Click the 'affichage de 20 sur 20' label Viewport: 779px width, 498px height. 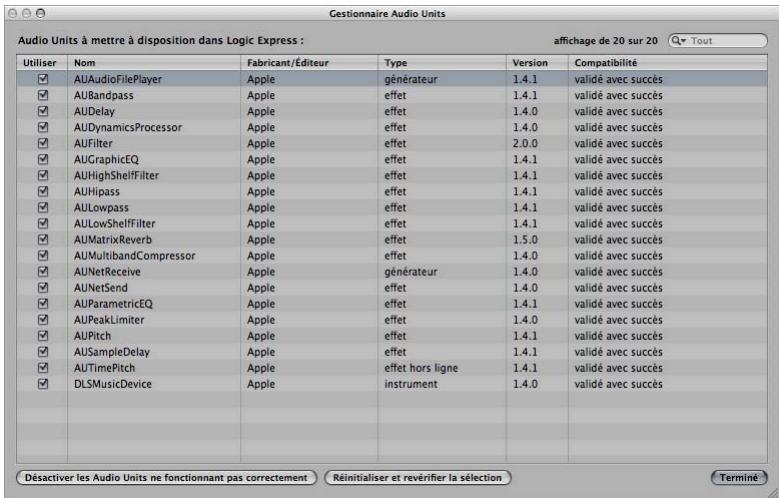(x=606, y=41)
